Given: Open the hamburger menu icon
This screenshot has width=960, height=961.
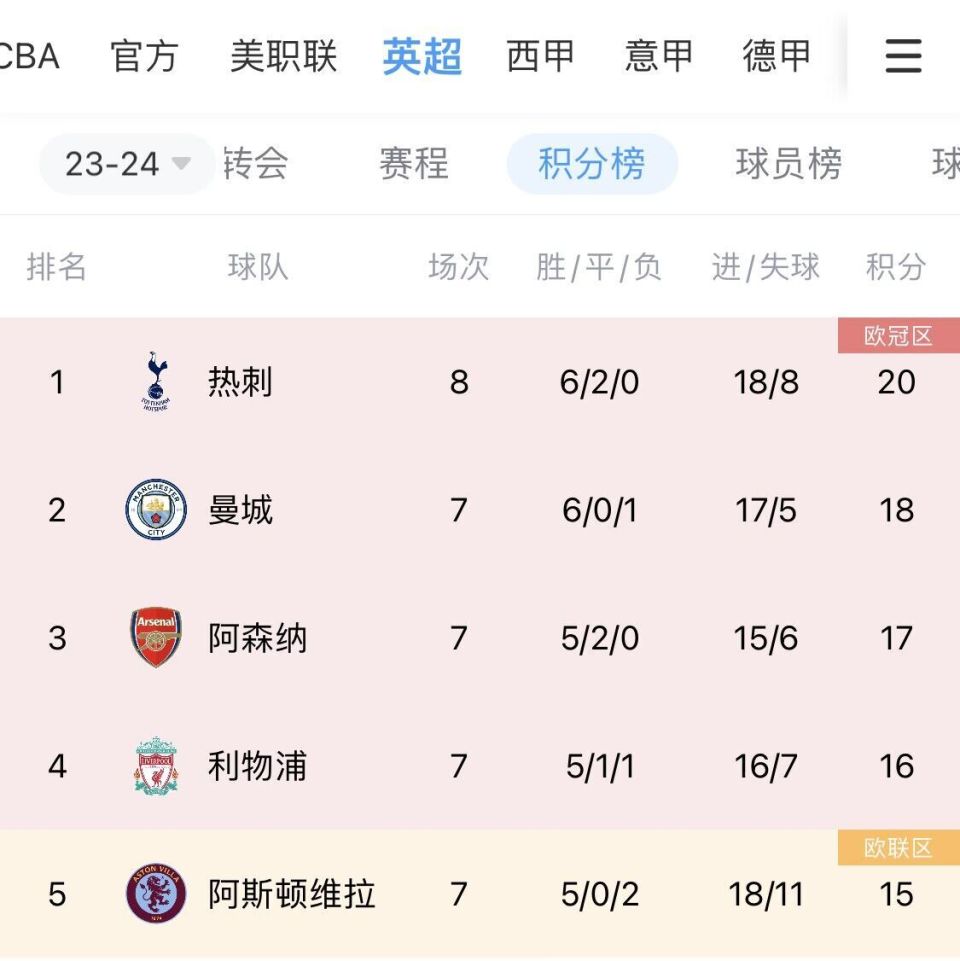Looking at the screenshot, I should tap(902, 57).
